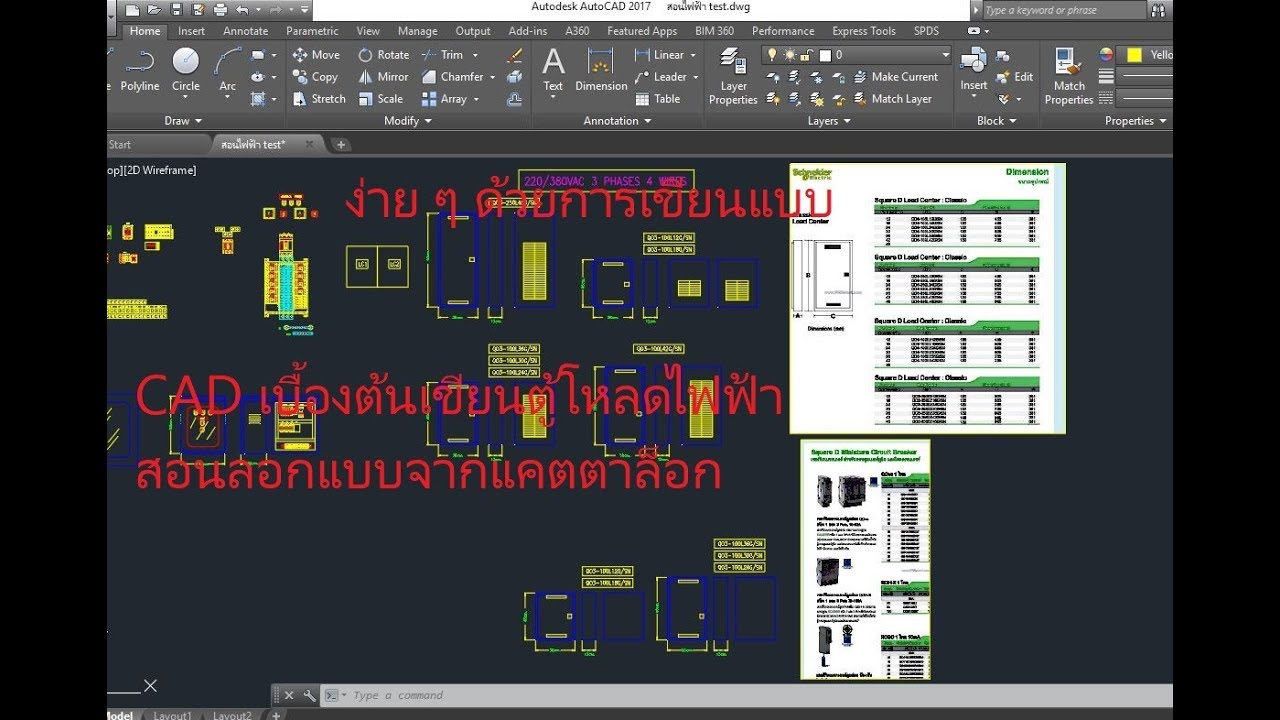Click the Insert block icon

pyautogui.click(x=974, y=69)
